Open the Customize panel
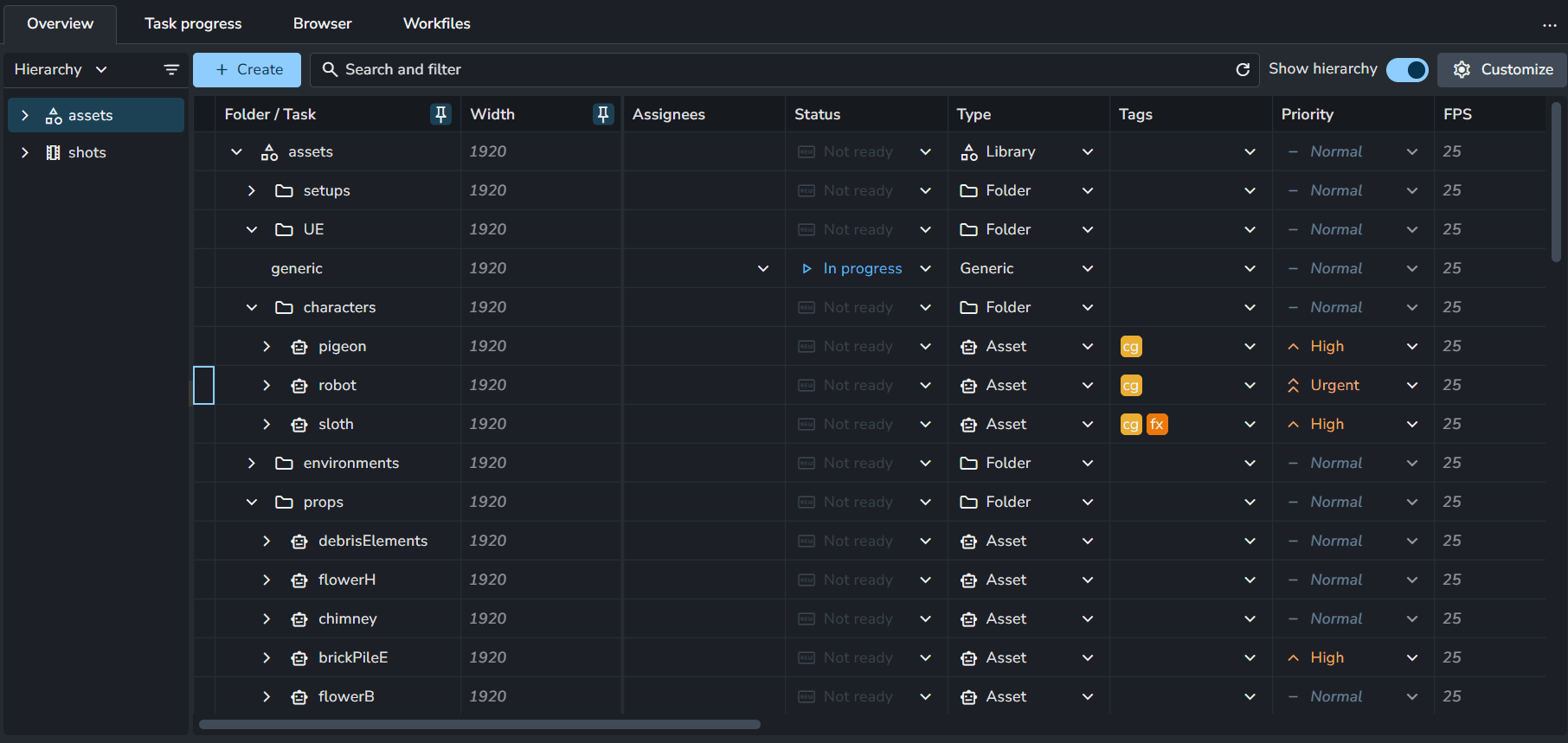The width and height of the screenshot is (1568, 743). (x=1503, y=69)
